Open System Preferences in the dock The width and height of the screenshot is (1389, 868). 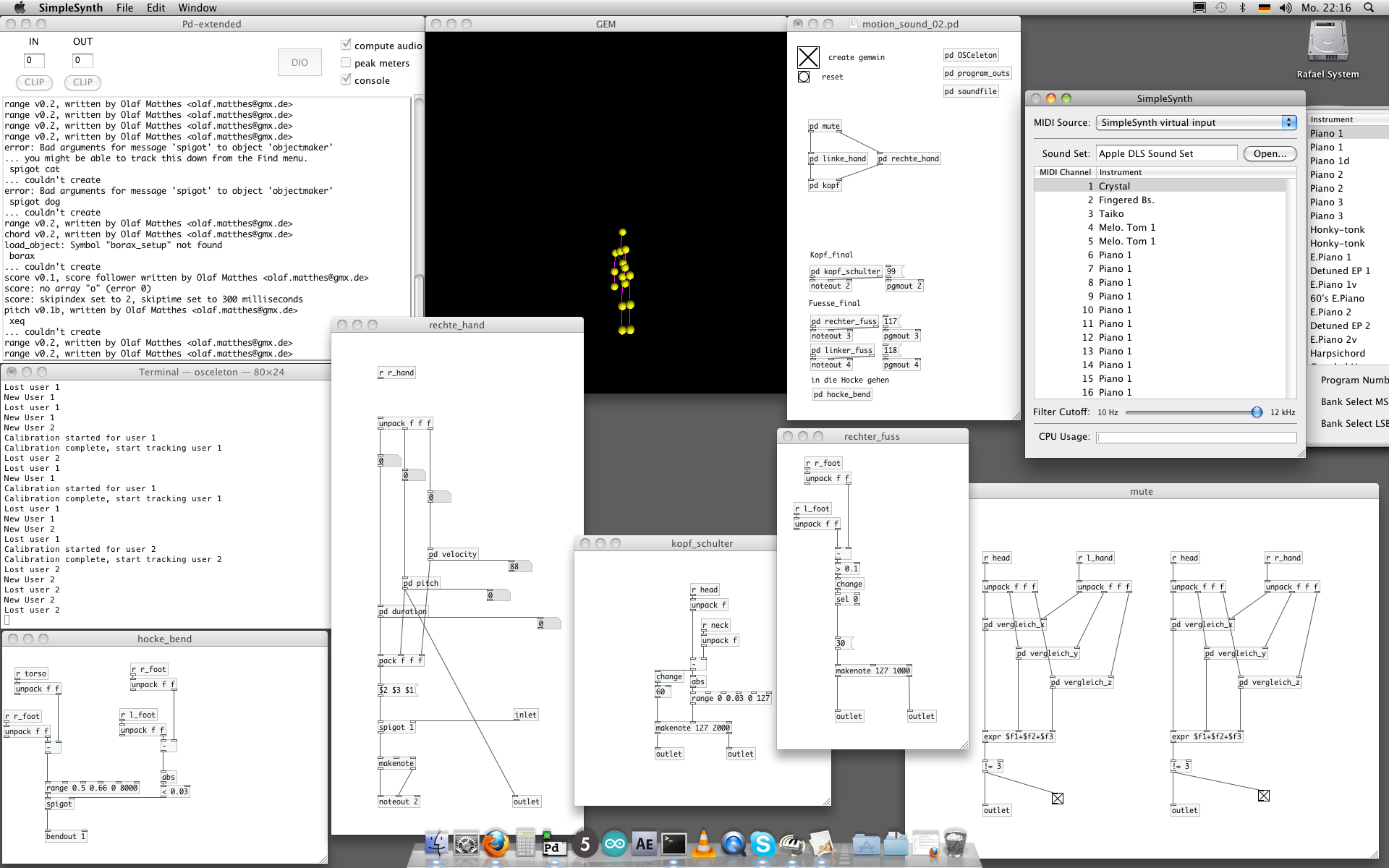466,843
